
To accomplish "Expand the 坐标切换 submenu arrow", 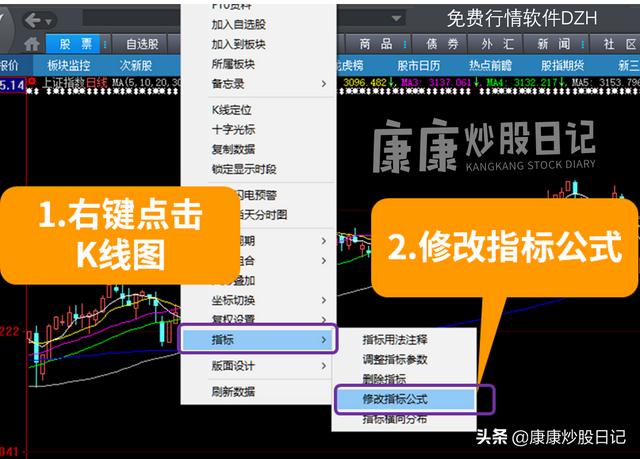I will point(324,300).
